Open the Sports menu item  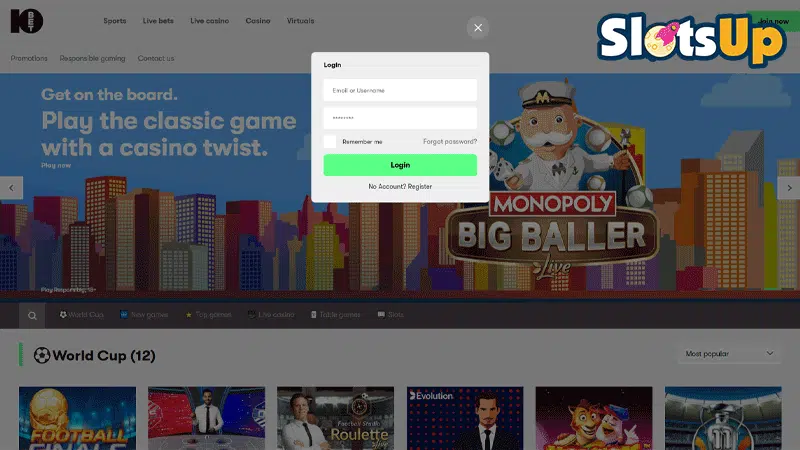(x=115, y=21)
